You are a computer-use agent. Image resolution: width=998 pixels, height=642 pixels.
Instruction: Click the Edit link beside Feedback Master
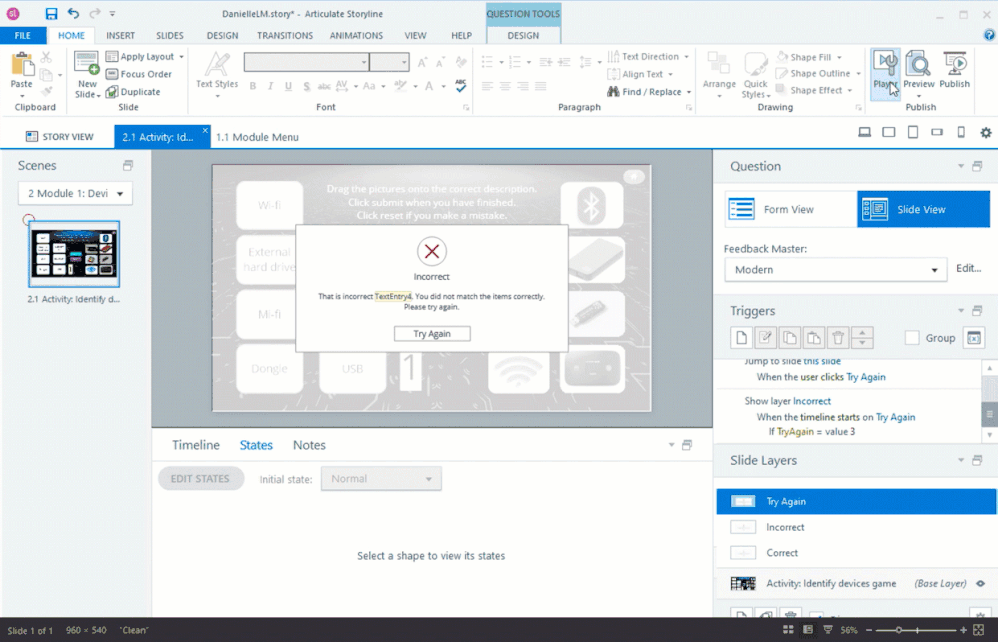[x=968, y=269]
